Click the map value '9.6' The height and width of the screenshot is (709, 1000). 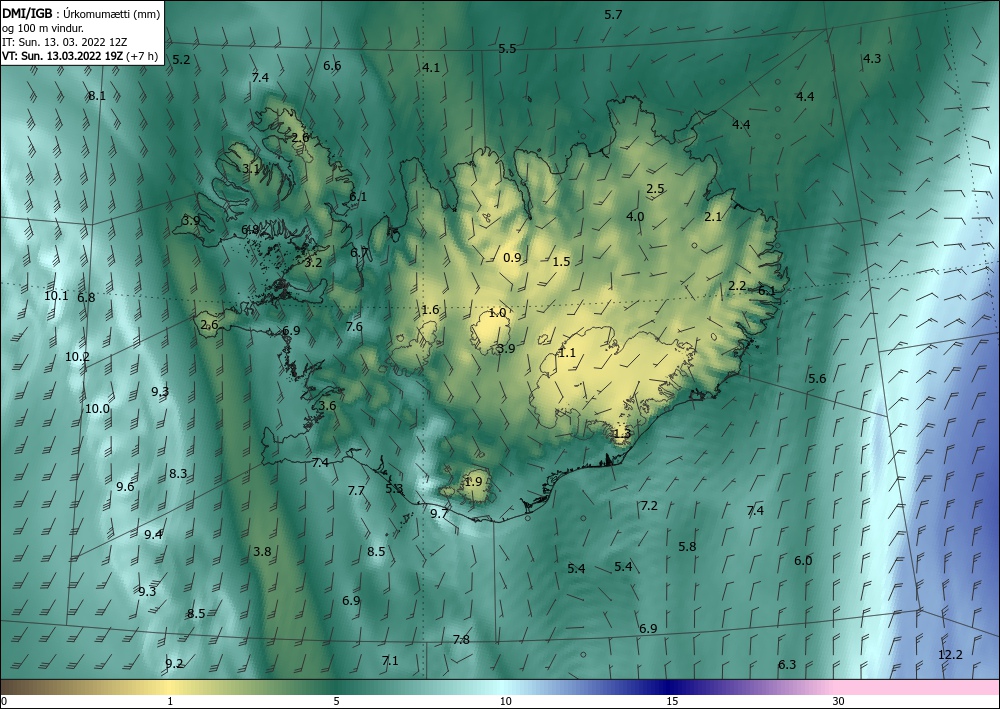[x=125, y=487]
